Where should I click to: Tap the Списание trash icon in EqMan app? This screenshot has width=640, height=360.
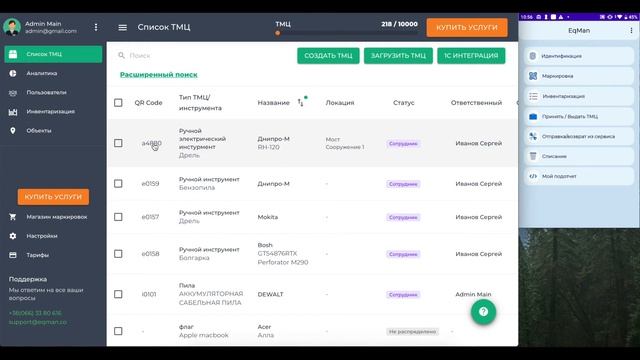[533, 156]
